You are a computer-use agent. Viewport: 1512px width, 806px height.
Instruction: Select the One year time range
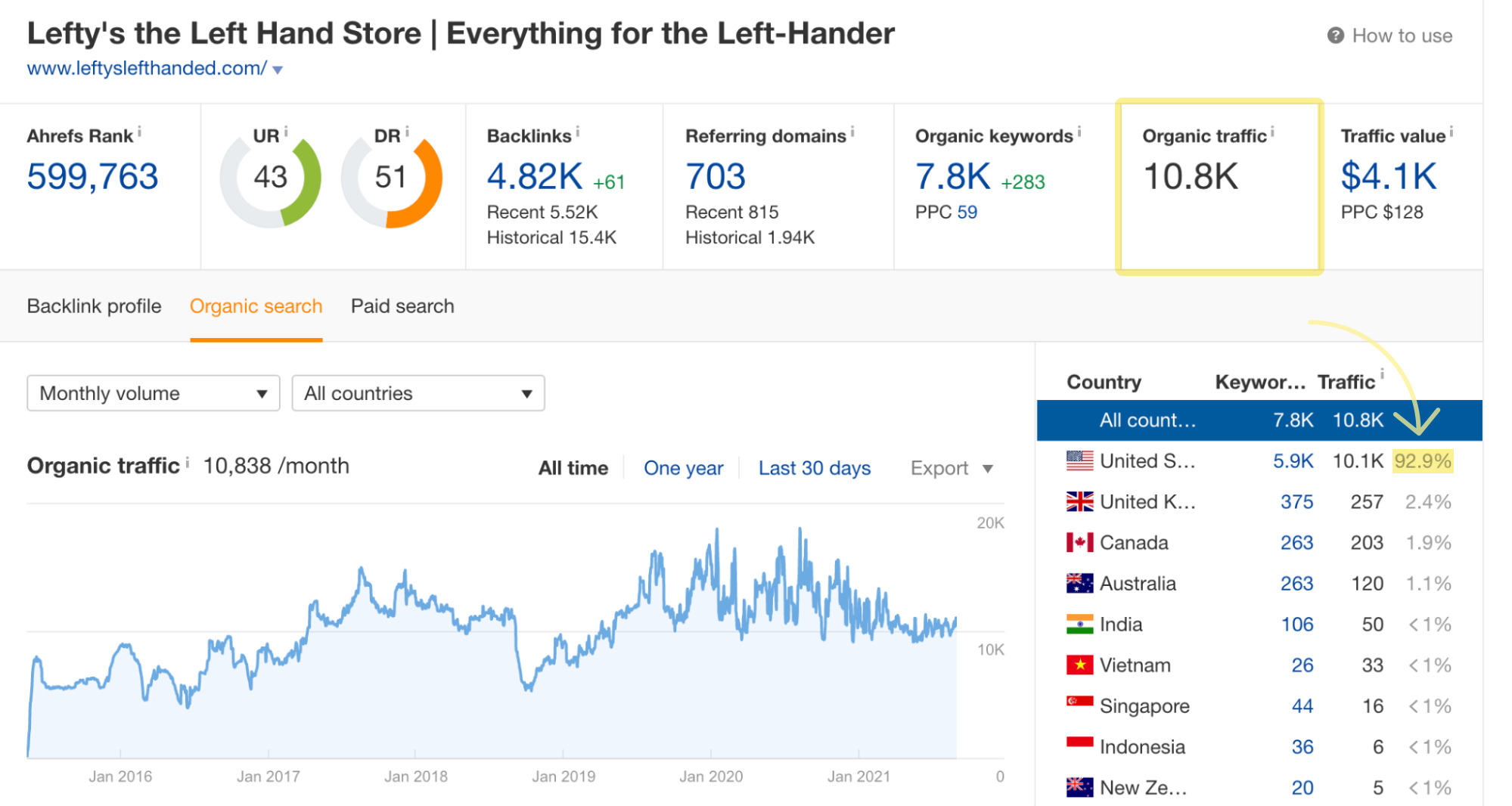[x=683, y=468]
